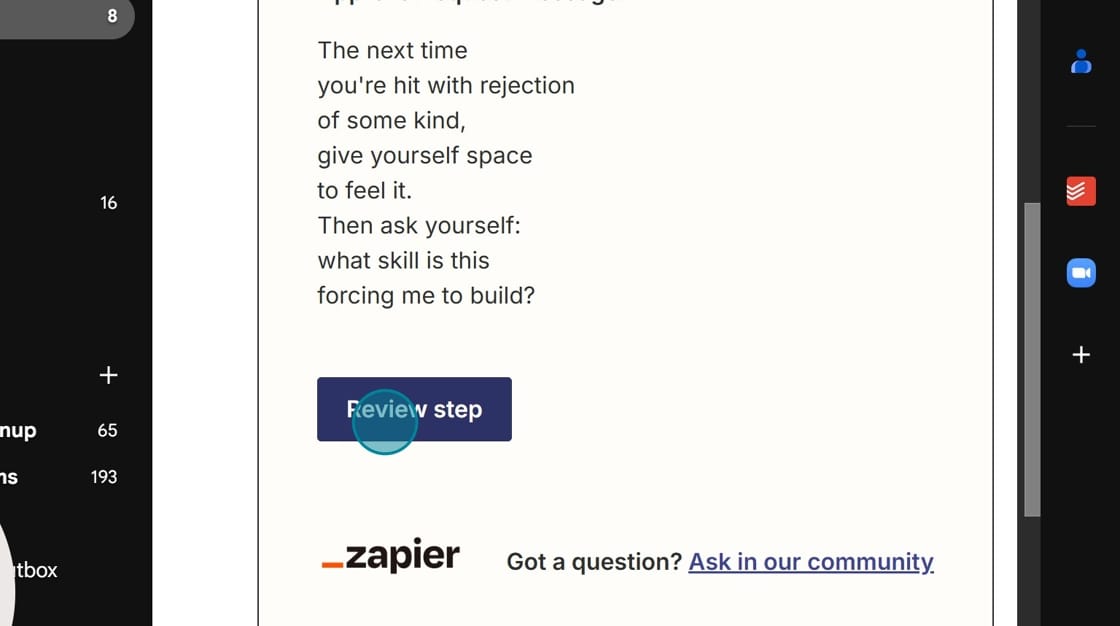Launch Zoom using the blue camera icon

[1081, 272]
